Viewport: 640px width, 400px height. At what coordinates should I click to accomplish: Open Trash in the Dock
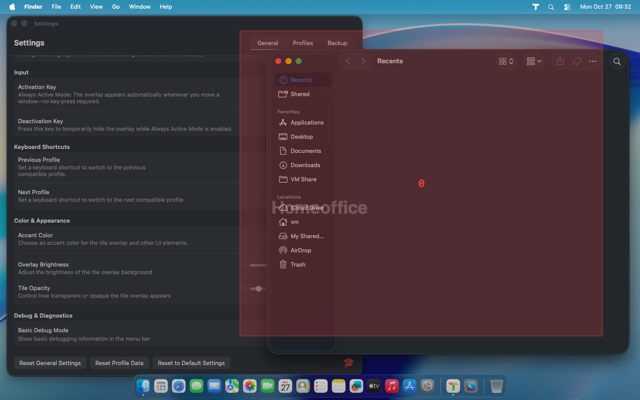tap(496, 386)
